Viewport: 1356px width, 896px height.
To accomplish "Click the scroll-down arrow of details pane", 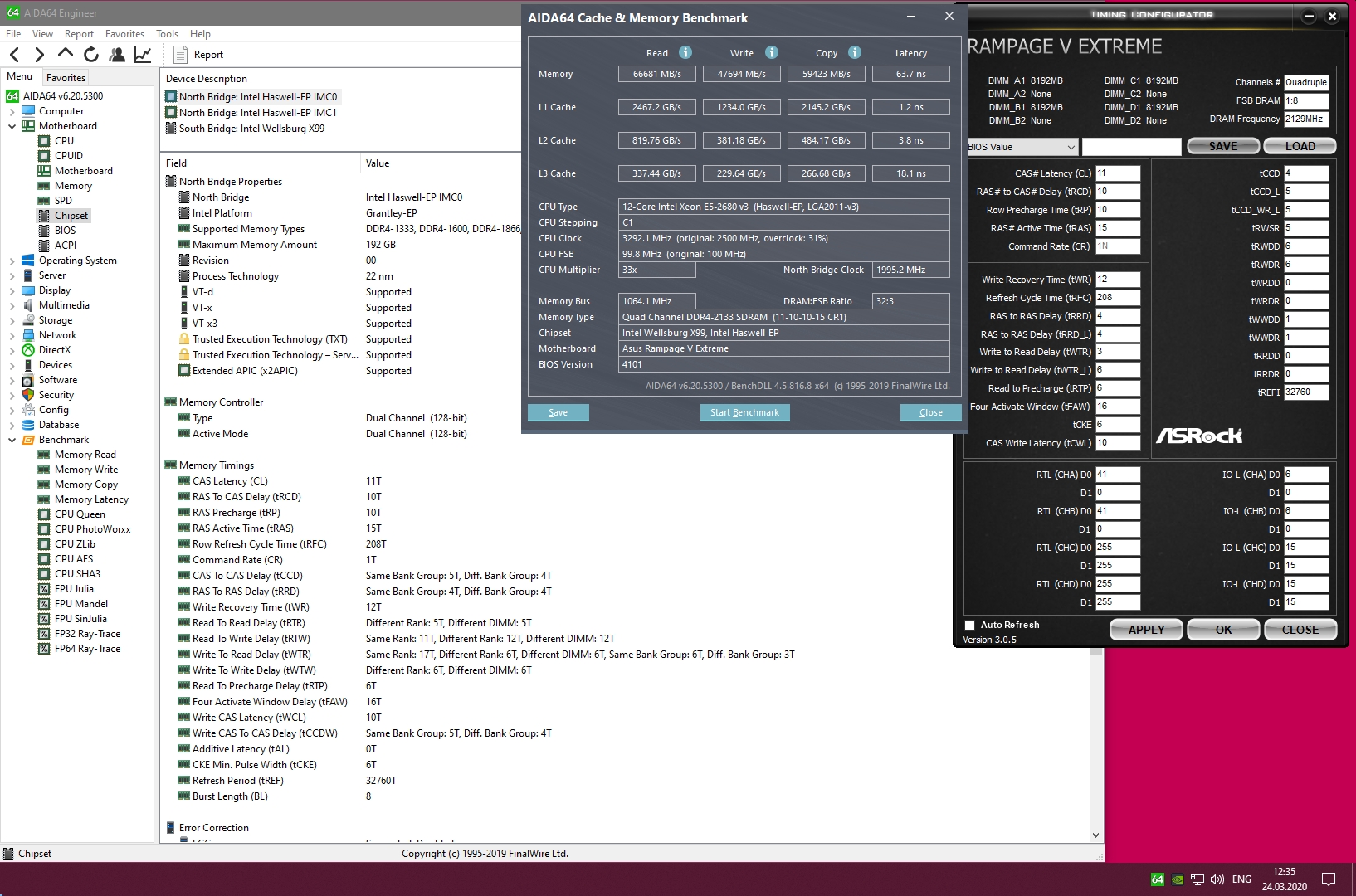I will pos(1095,835).
